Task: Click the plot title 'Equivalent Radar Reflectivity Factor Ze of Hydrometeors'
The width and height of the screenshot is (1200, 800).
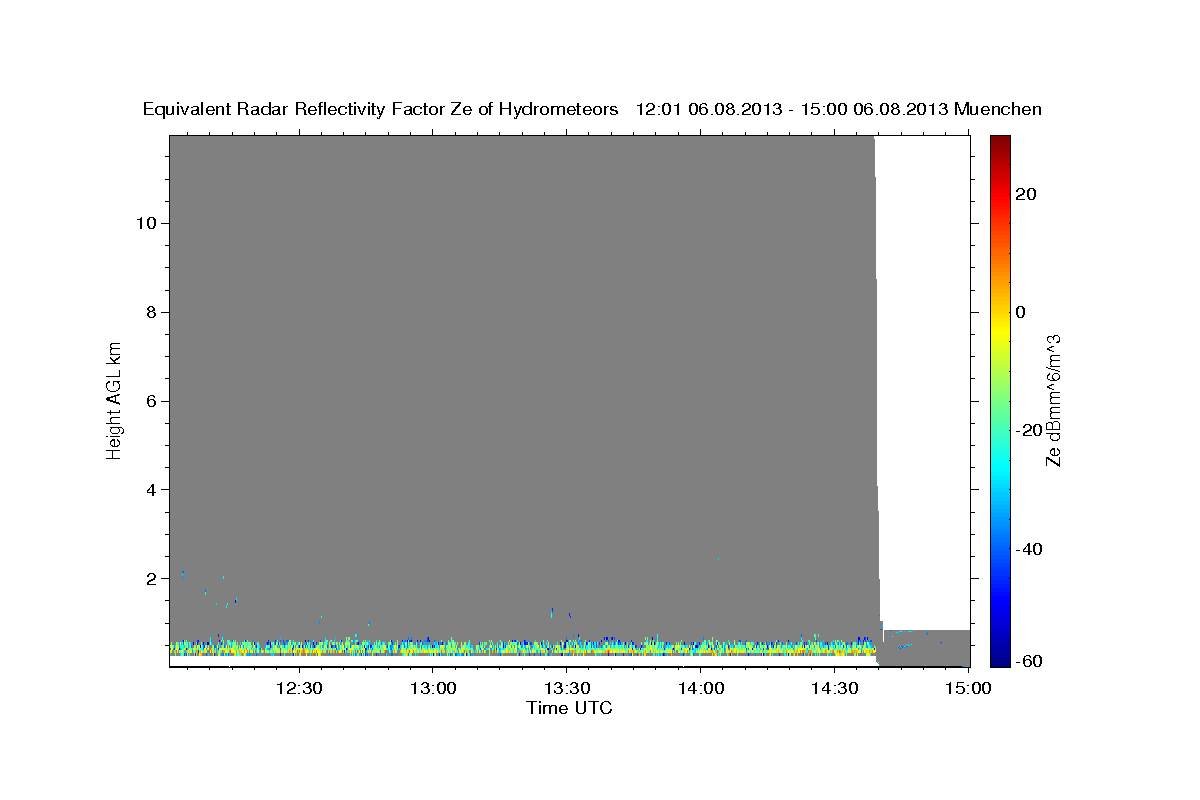Action: tap(381, 110)
